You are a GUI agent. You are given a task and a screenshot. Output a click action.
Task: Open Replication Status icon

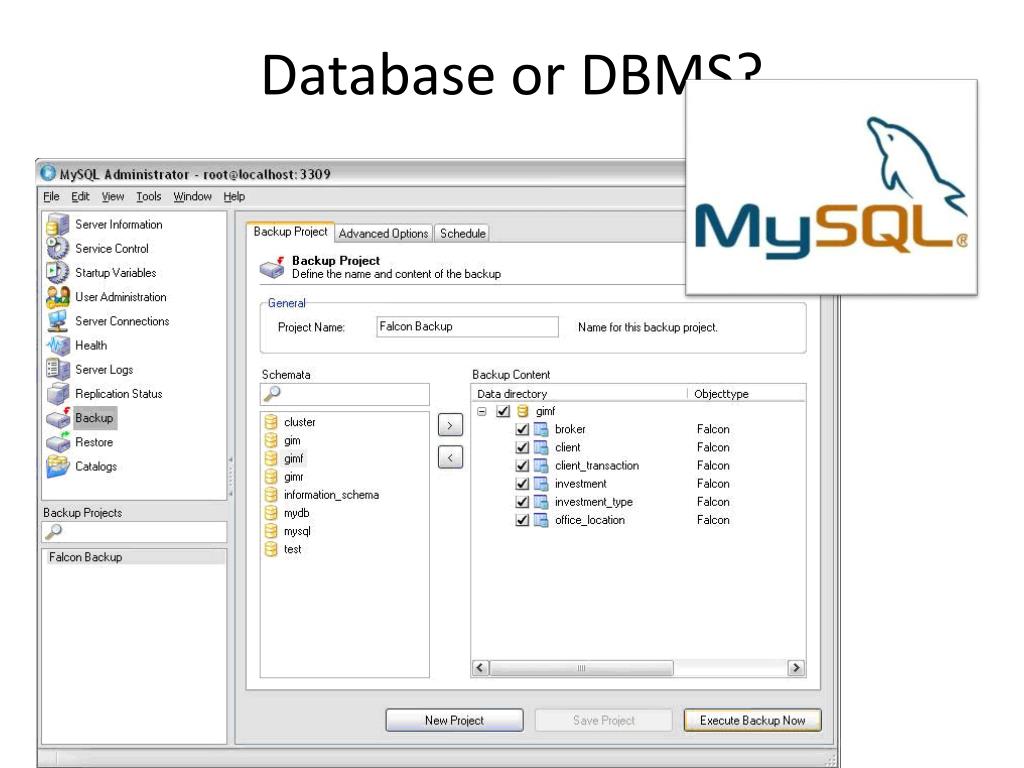click(x=58, y=394)
